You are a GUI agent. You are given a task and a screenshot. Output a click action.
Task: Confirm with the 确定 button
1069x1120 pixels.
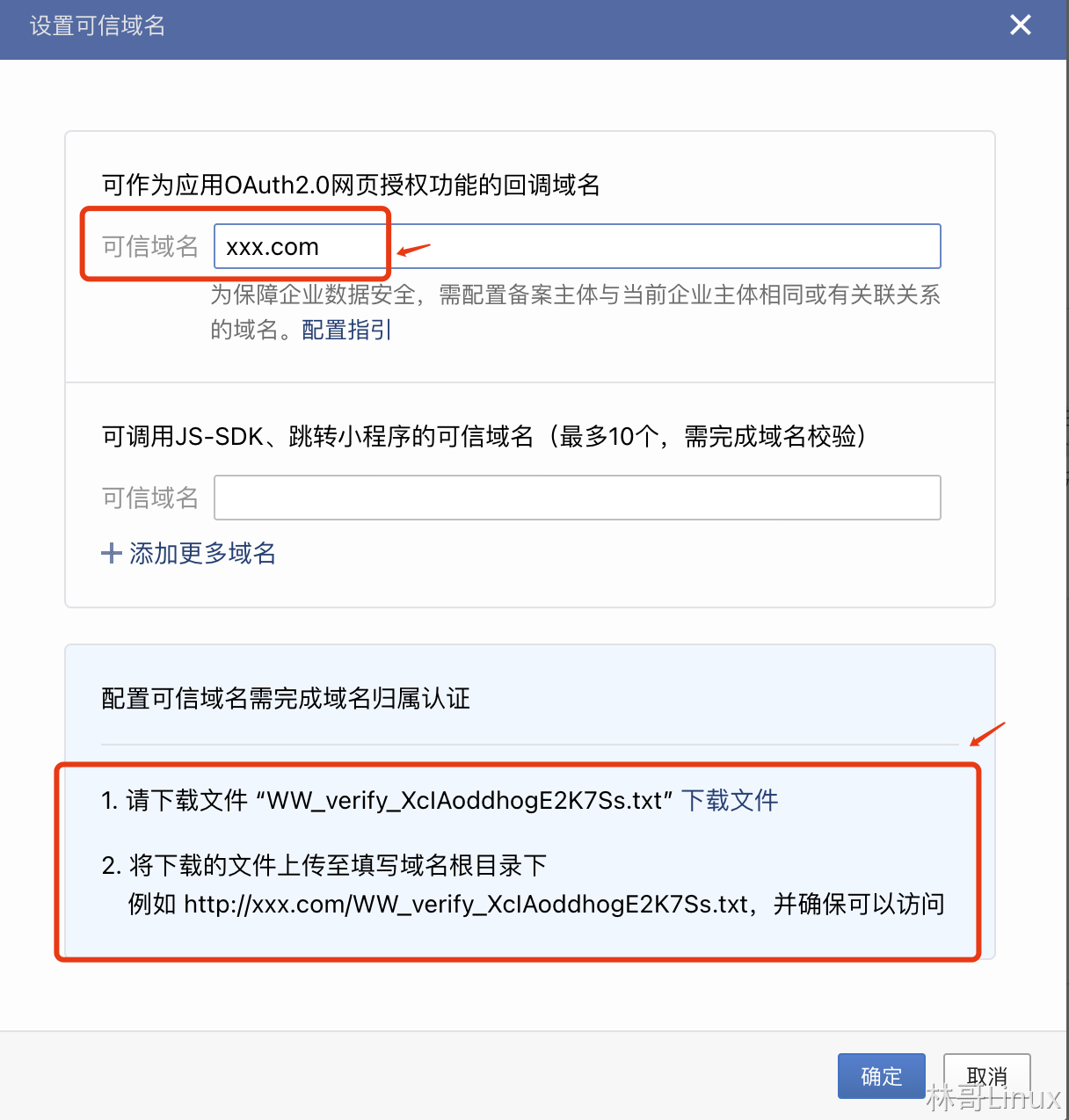coord(881,1076)
